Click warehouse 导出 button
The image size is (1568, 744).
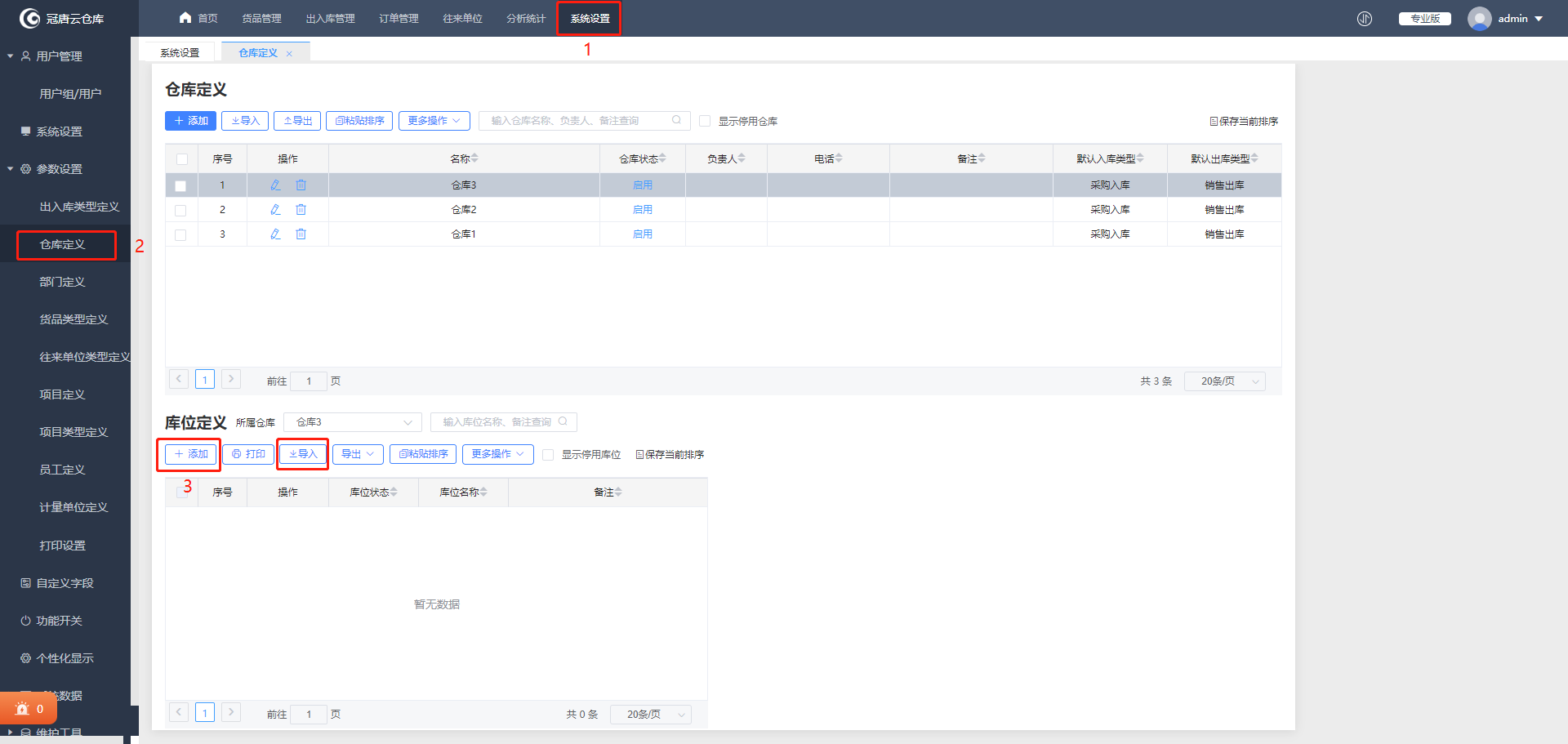297,121
